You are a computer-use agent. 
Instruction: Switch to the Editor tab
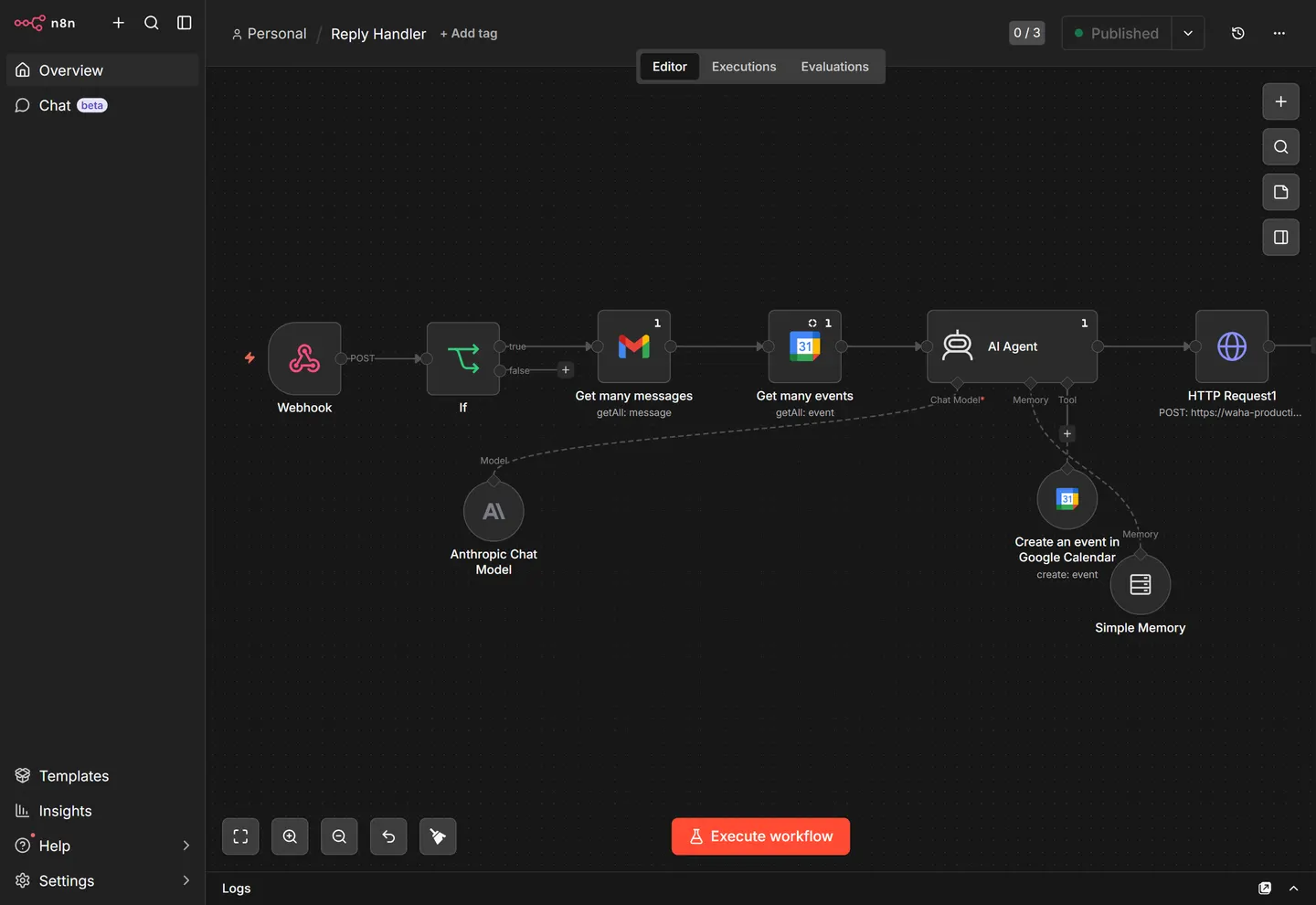point(670,67)
